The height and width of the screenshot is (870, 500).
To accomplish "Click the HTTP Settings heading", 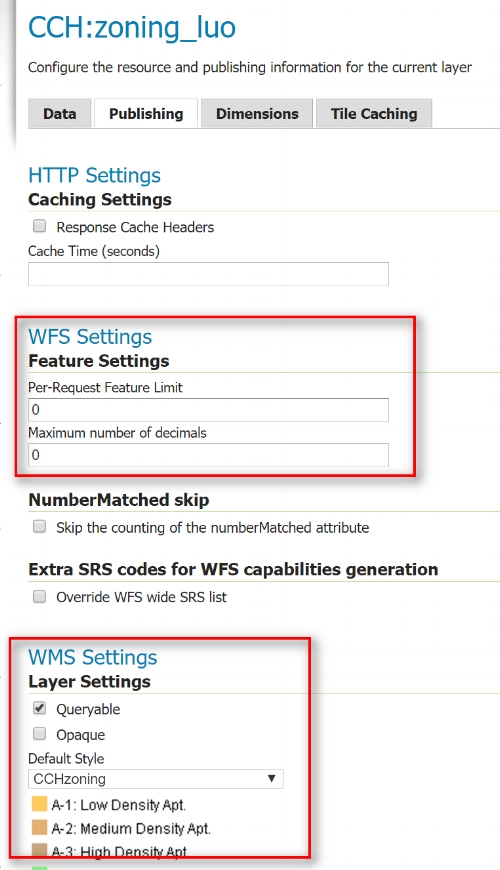I will click(x=94, y=175).
